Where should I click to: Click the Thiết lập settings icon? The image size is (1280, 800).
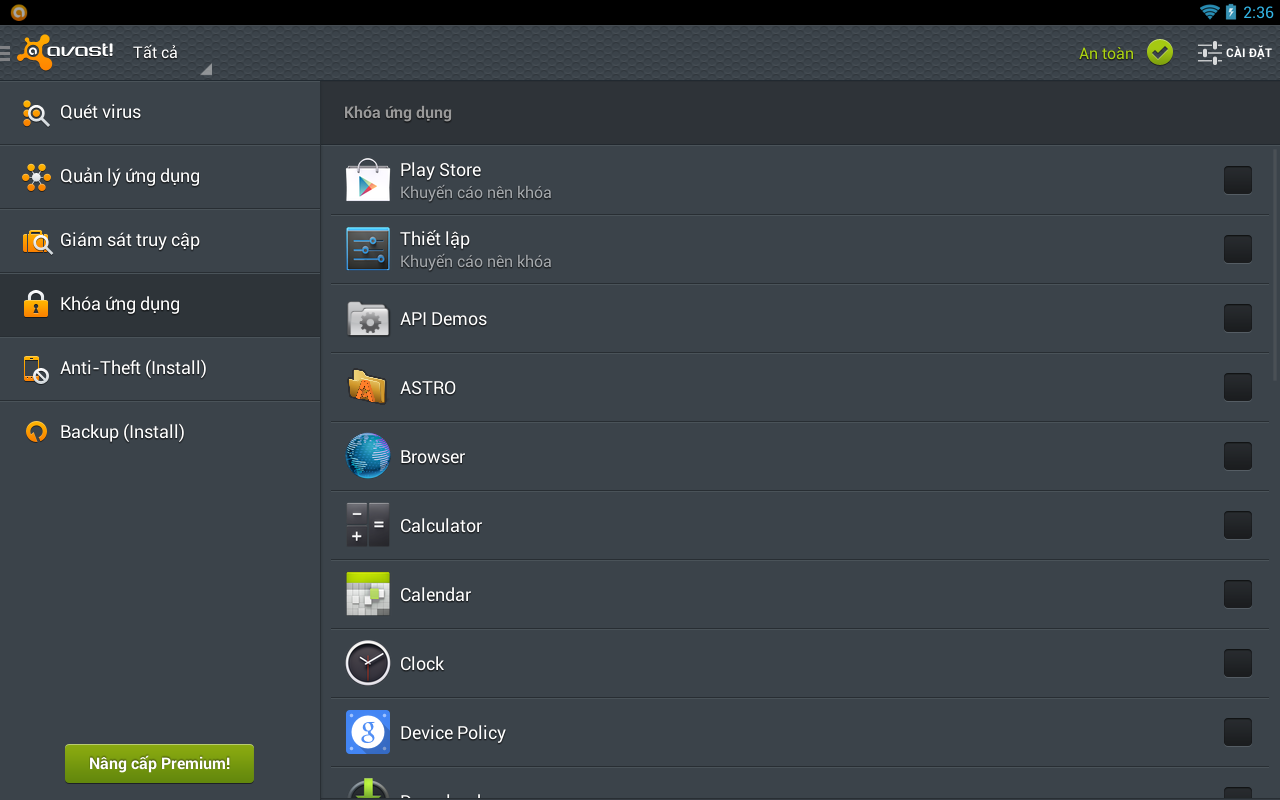click(368, 249)
